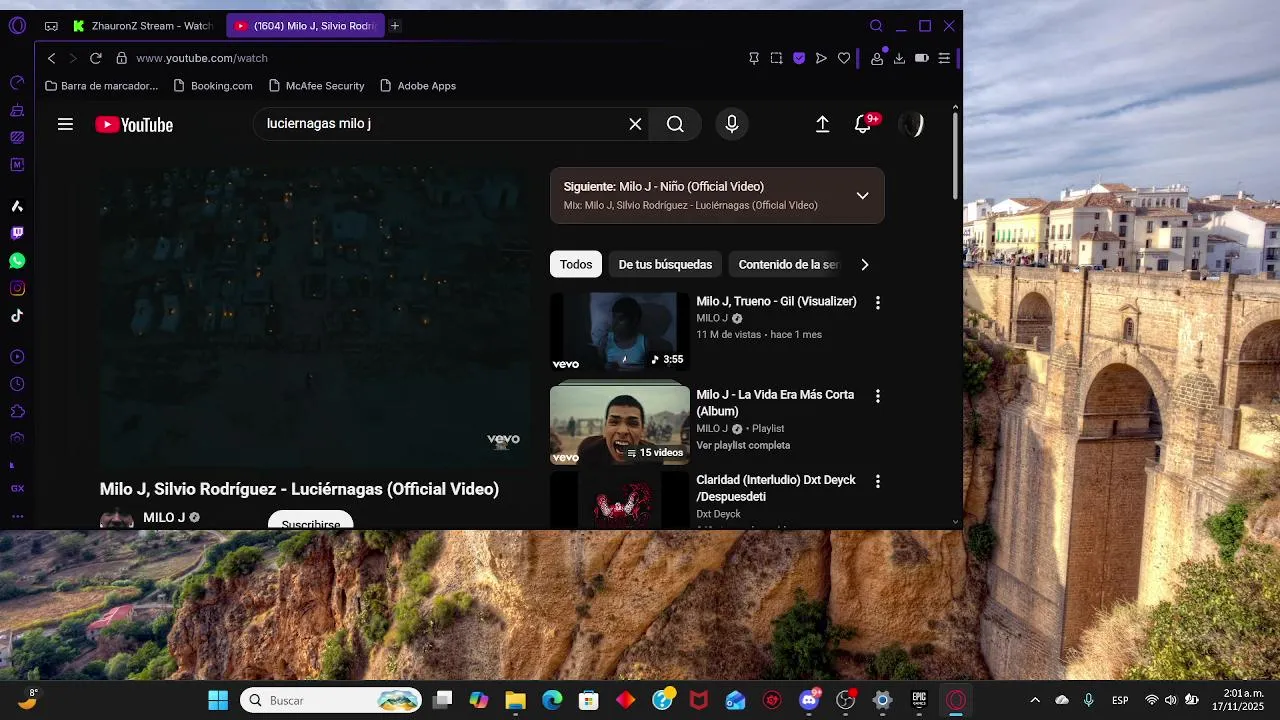Open the MILO J channel name under video
Viewport: 1280px width, 720px height.
[164, 517]
